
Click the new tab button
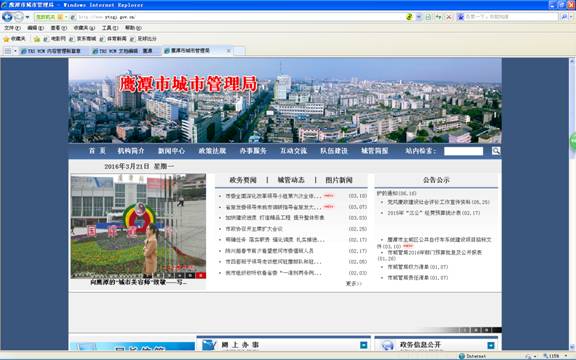point(239,51)
